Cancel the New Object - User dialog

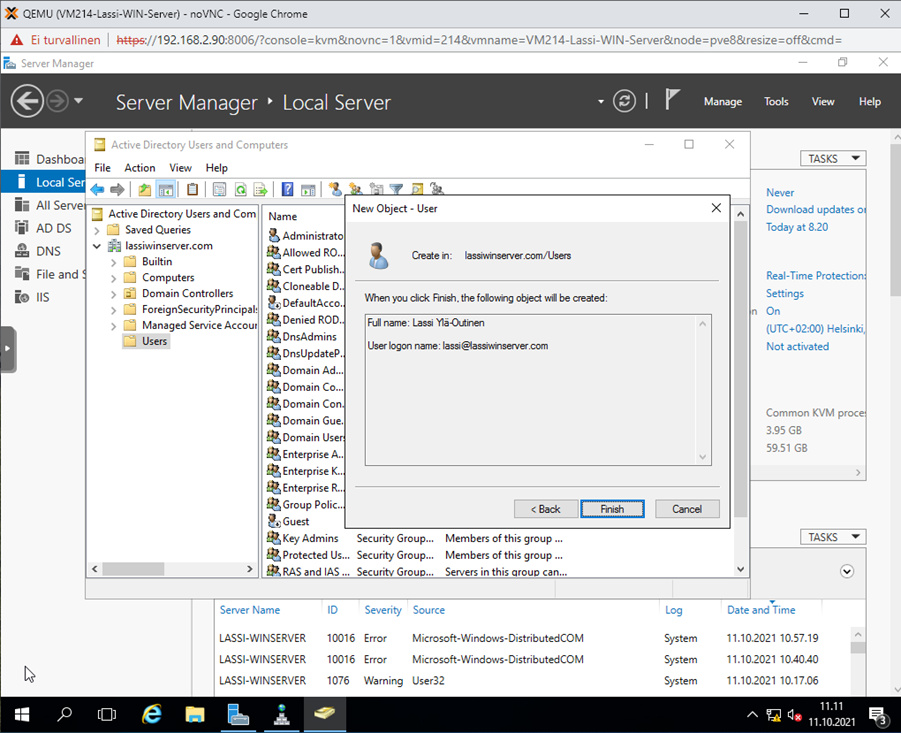pyautogui.click(x=687, y=509)
